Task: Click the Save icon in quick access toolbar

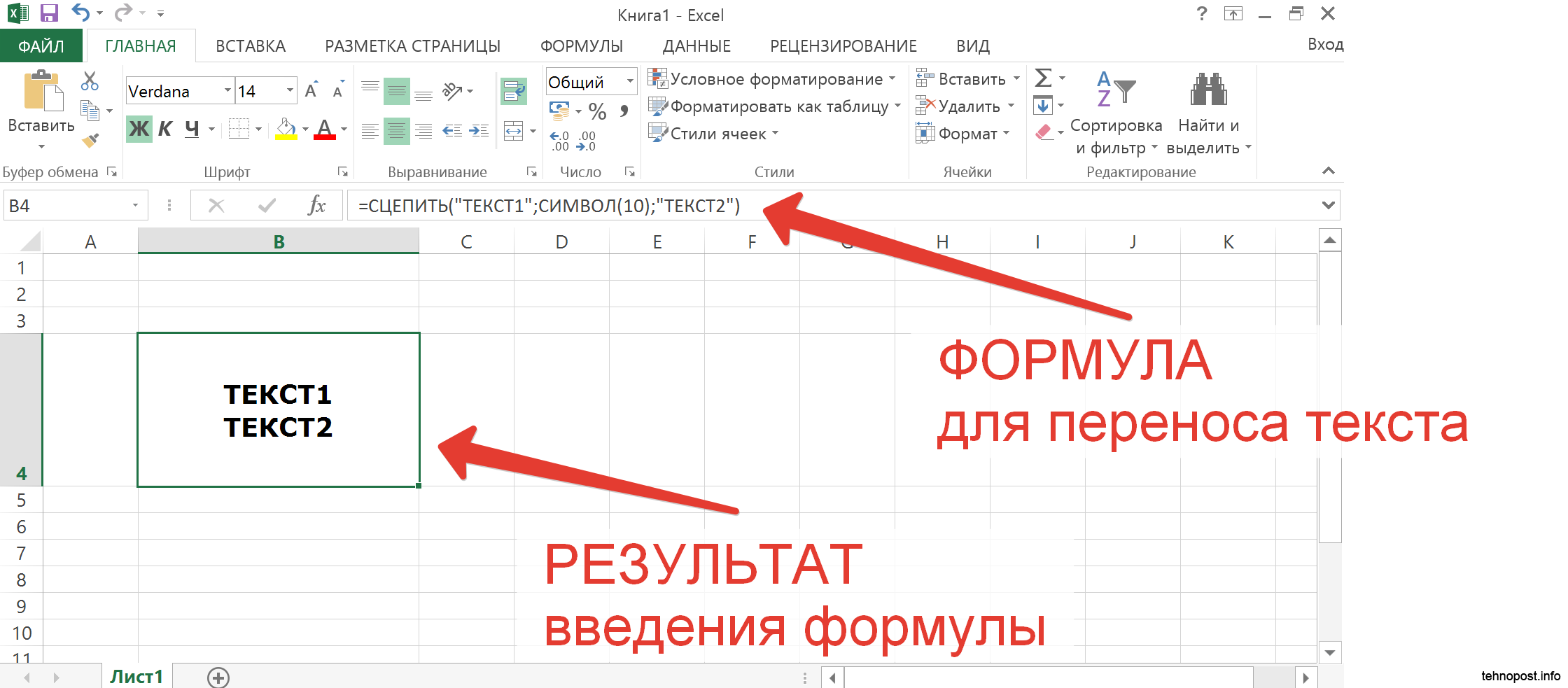Action: (48, 13)
